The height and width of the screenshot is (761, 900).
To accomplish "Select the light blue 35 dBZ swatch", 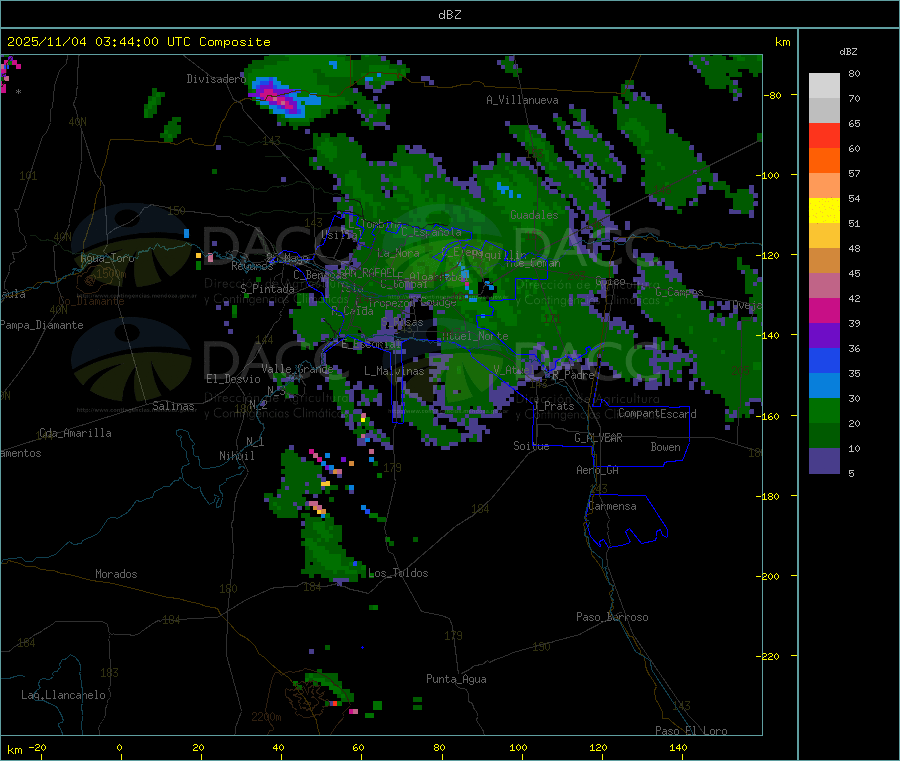I will (824, 385).
